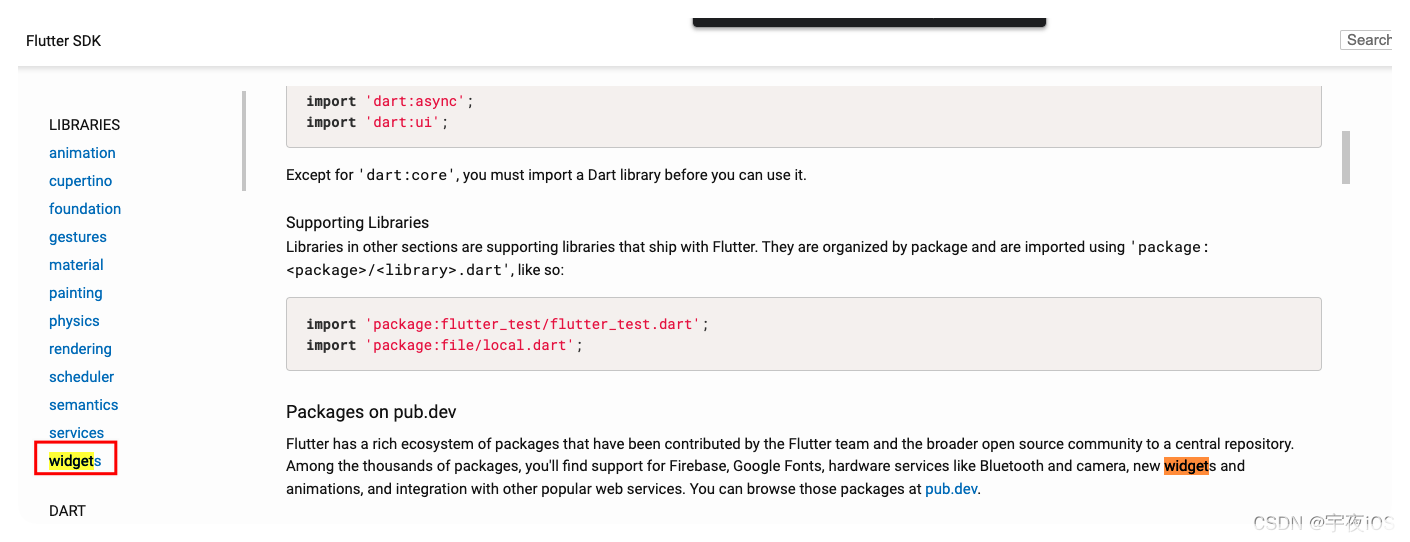Viewport: 1410px width, 542px height.
Task: Click the main content scrollbar thumb
Action: coord(1346,157)
